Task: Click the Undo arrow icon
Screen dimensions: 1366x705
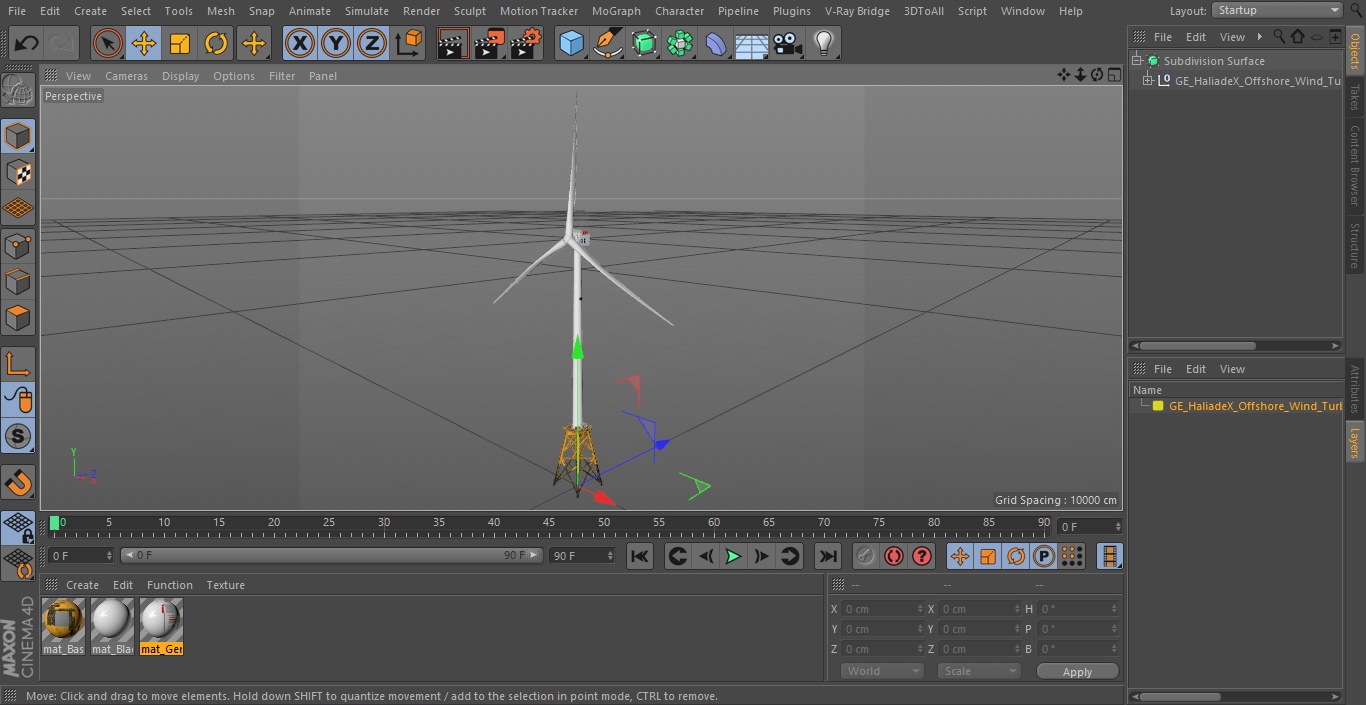Action: coord(27,44)
